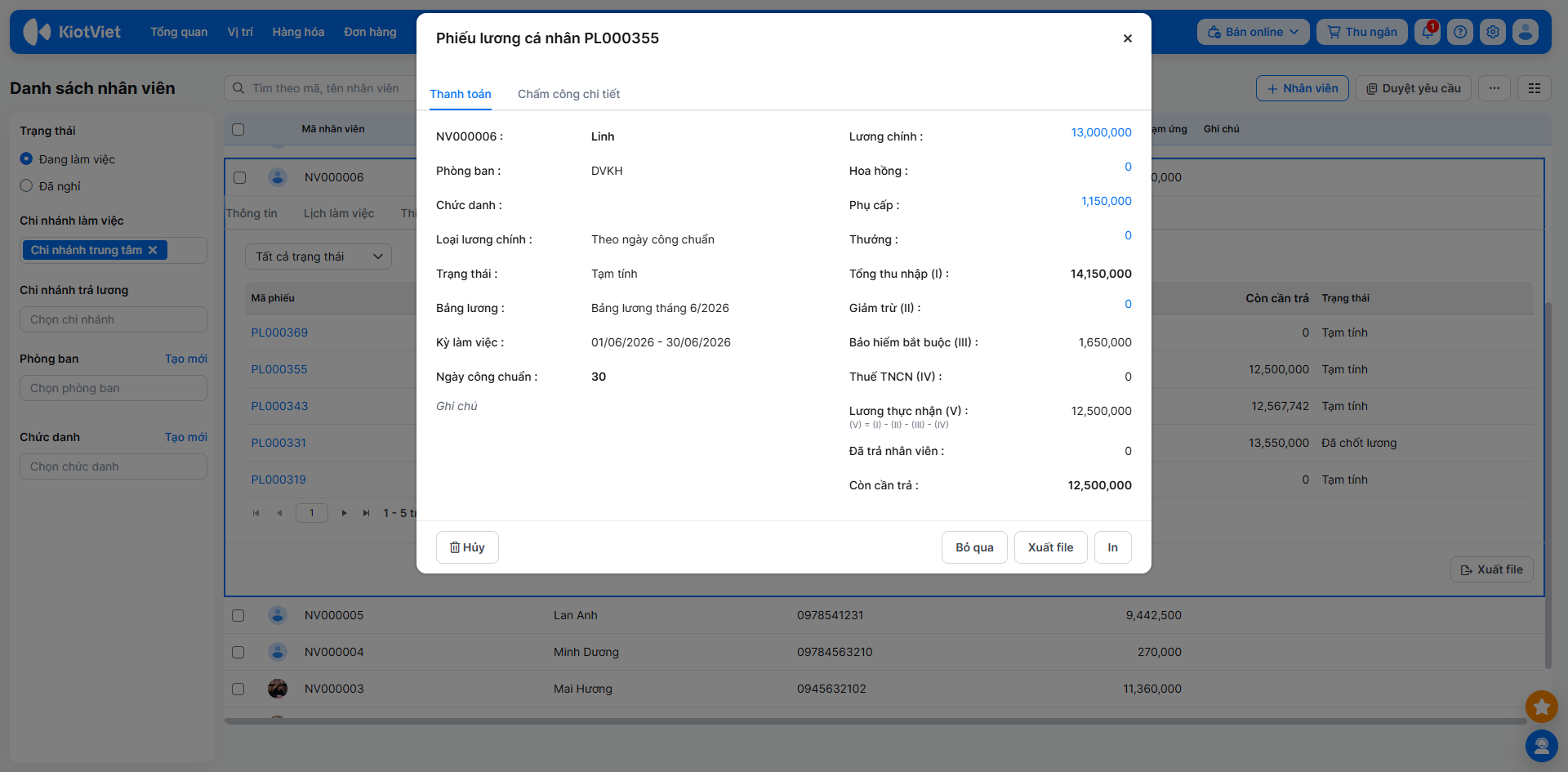Click Tạo mới next to Phòng ban
This screenshot has width=1568, height=772.
(186, 359)
